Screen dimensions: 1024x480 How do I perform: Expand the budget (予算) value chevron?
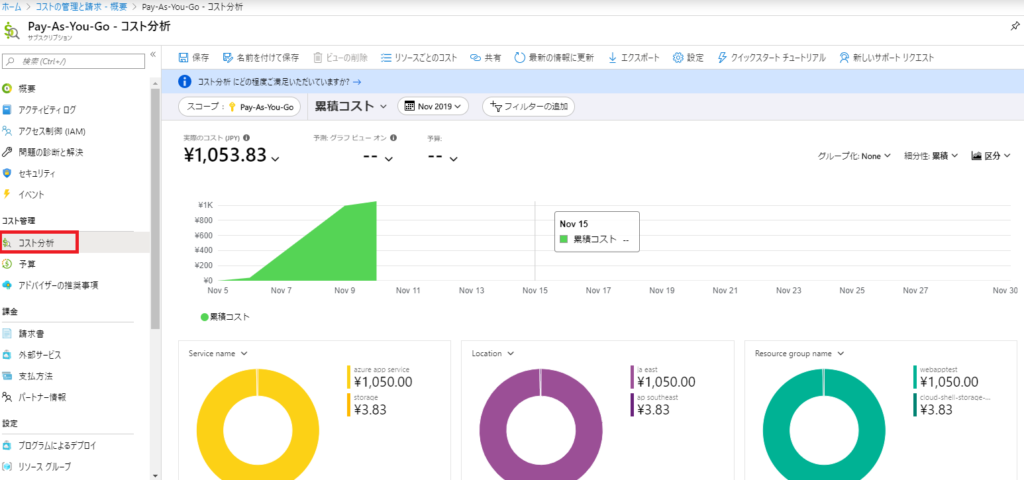tap(453, 159)
